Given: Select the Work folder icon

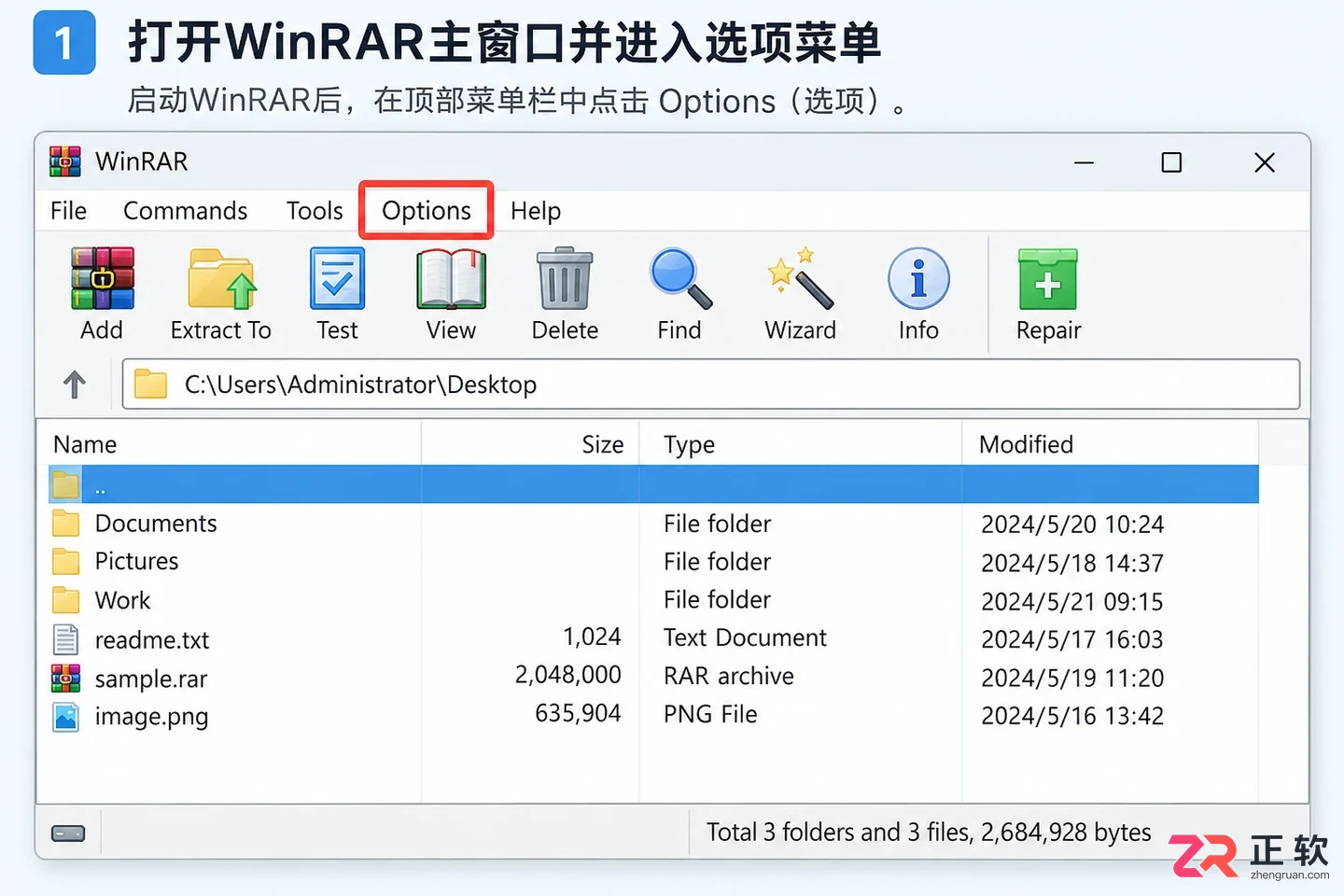Looking at the screenshot, I should point(65,599).
